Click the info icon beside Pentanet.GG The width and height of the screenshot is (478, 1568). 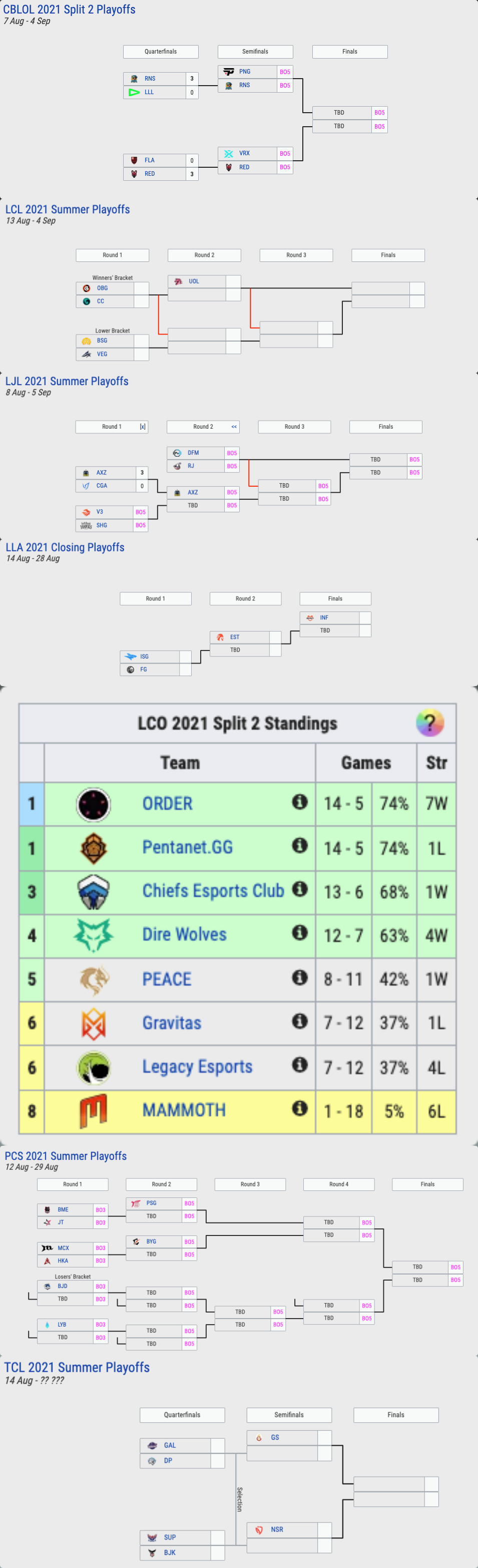point(299,845)
